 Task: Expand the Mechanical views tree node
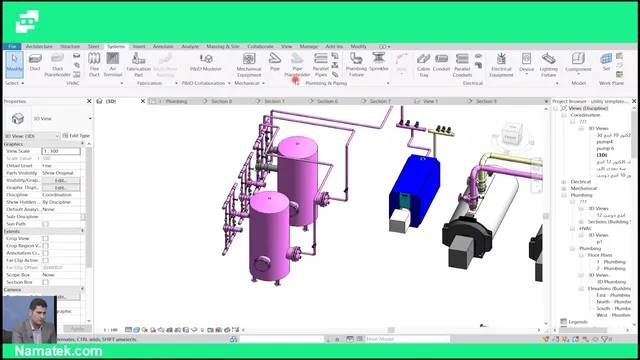[564, 188]
